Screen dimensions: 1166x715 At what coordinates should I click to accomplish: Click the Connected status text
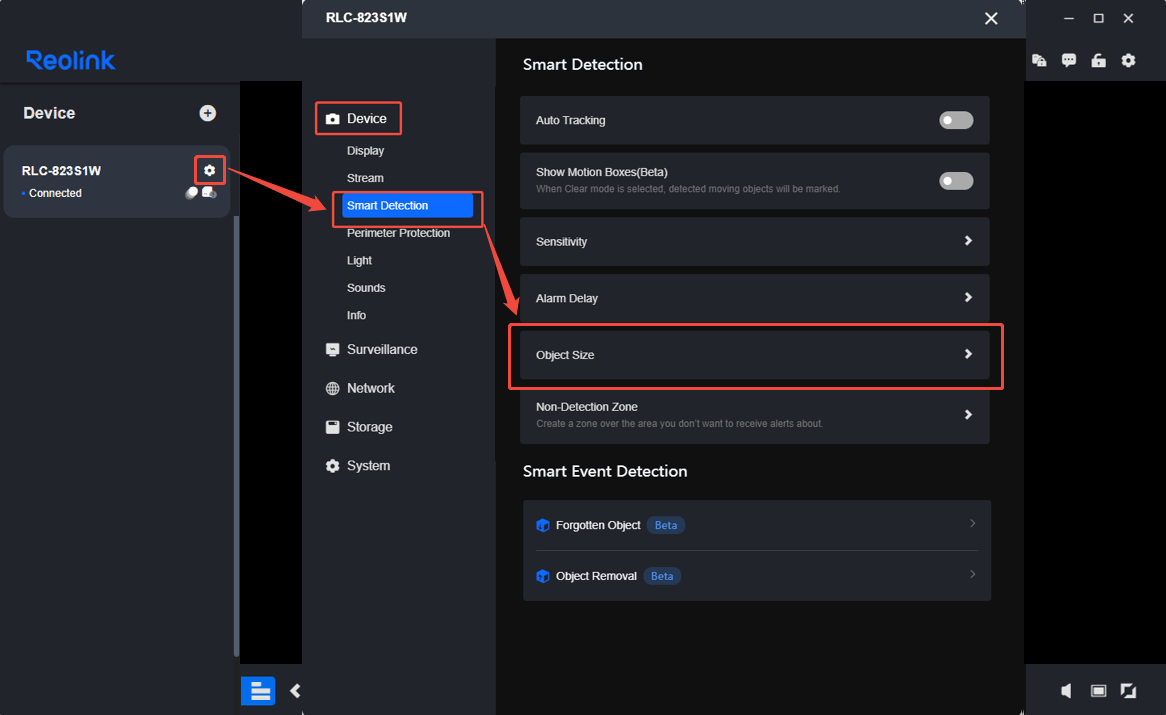(55, 193)
